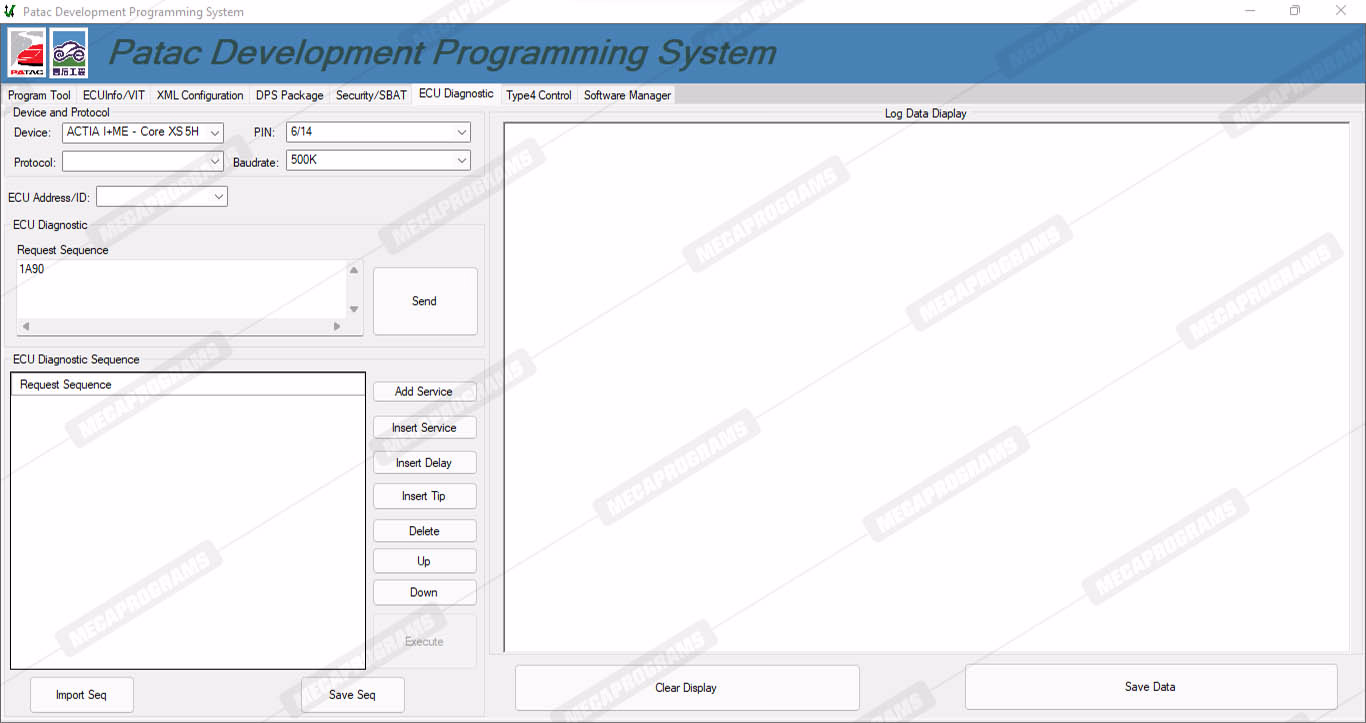Switch to the ECUInfo/VIT tab
The image size is (1366, 723).
tap(114, 95)
